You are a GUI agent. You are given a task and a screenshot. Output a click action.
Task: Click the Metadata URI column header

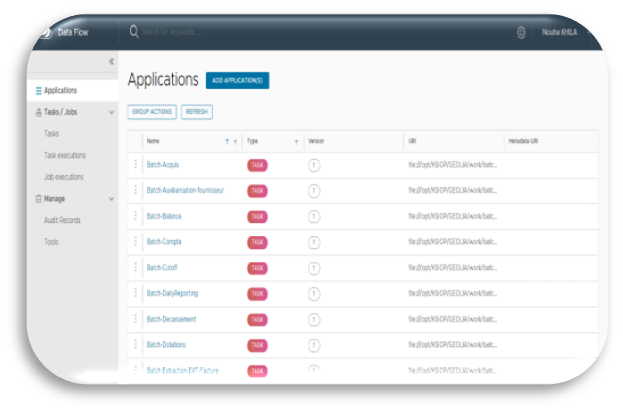point(523,141)
